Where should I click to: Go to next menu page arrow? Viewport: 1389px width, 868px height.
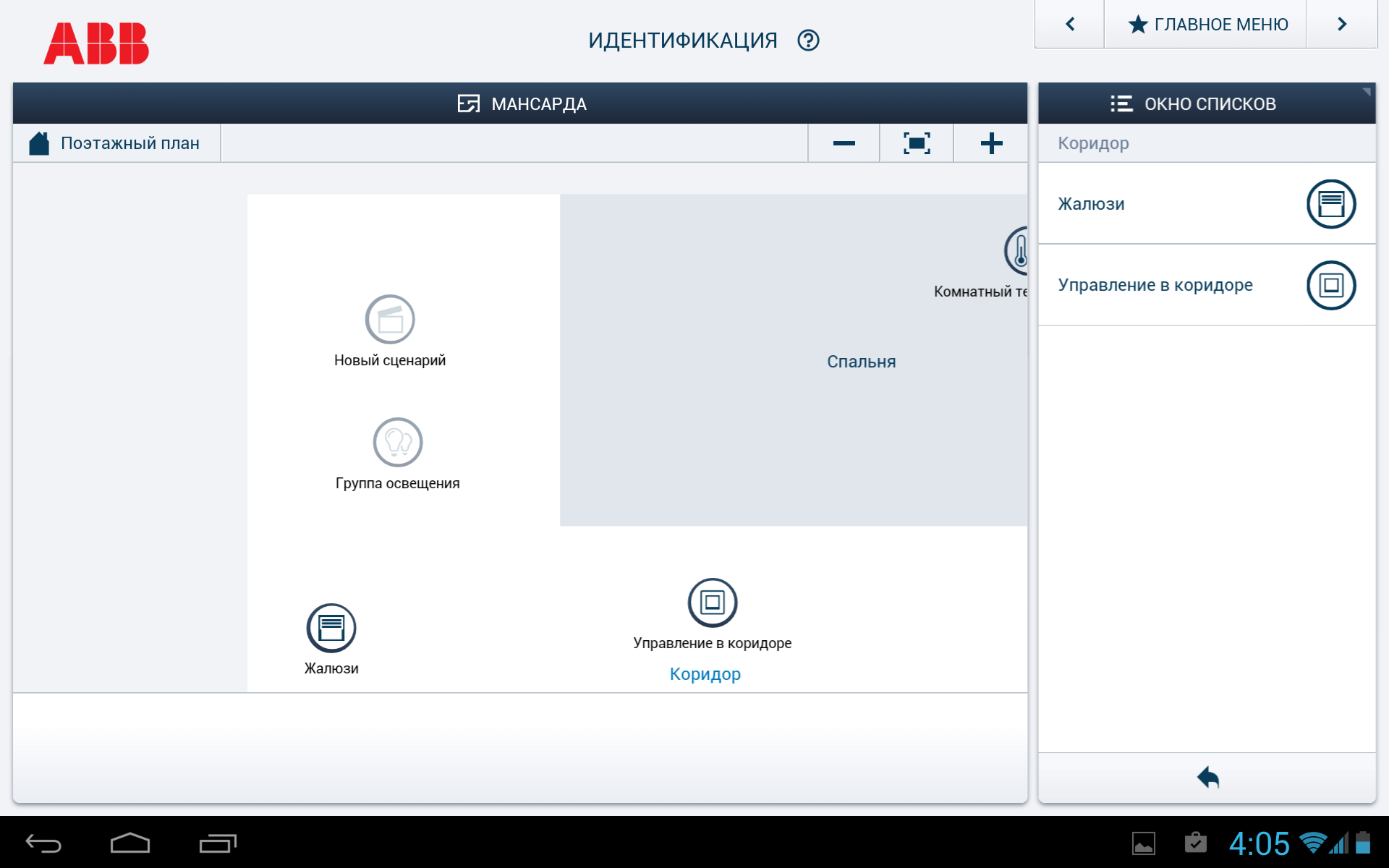(x=1342, y=25)
